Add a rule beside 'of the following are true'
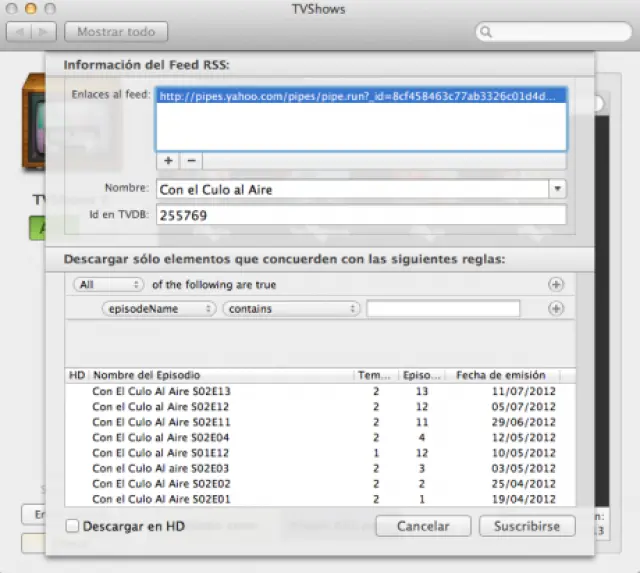The height and width of the screenshot is (573, 640). click(556, 285)
